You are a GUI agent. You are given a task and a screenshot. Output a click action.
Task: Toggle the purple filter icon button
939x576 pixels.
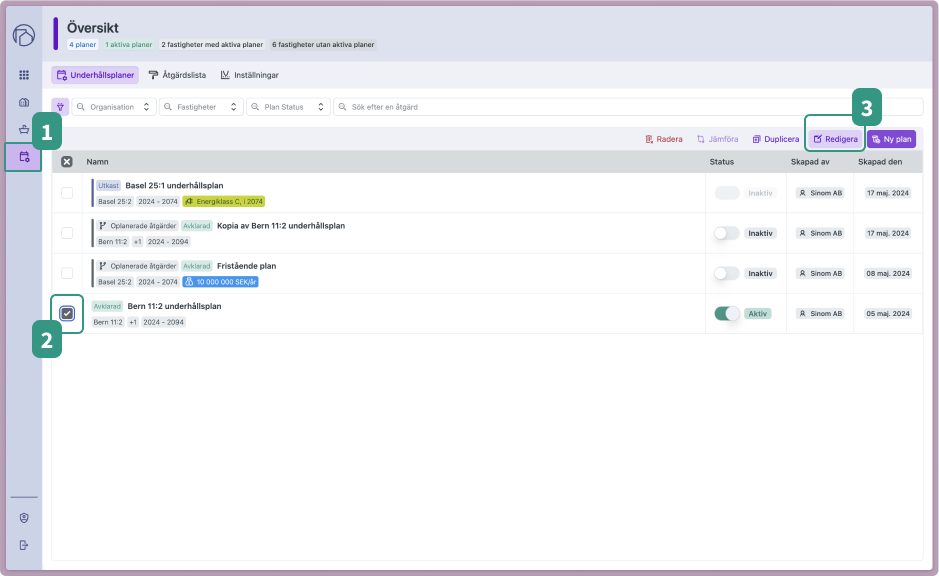point(60,107)
